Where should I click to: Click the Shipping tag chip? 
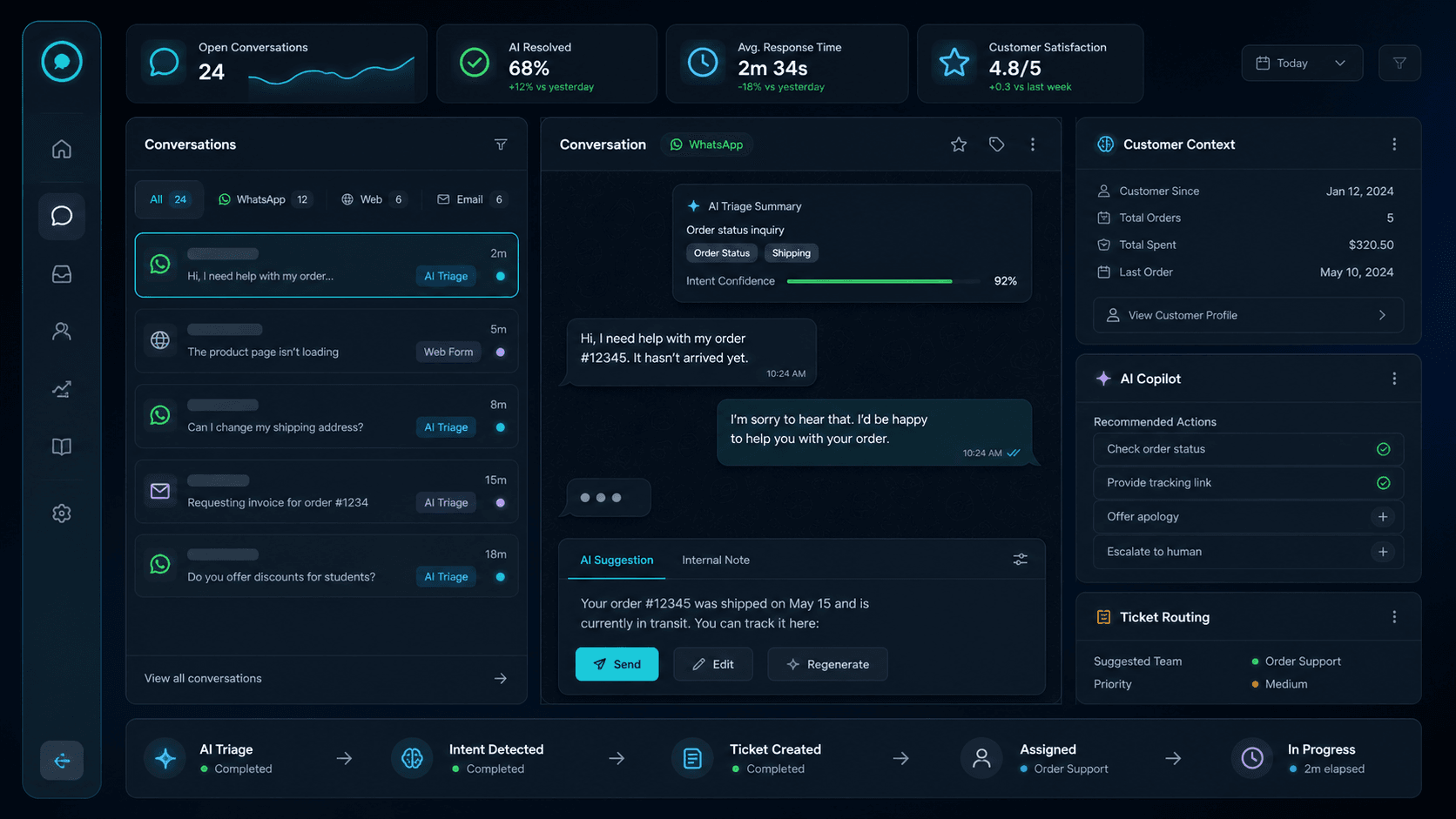(x=791, y=253)
